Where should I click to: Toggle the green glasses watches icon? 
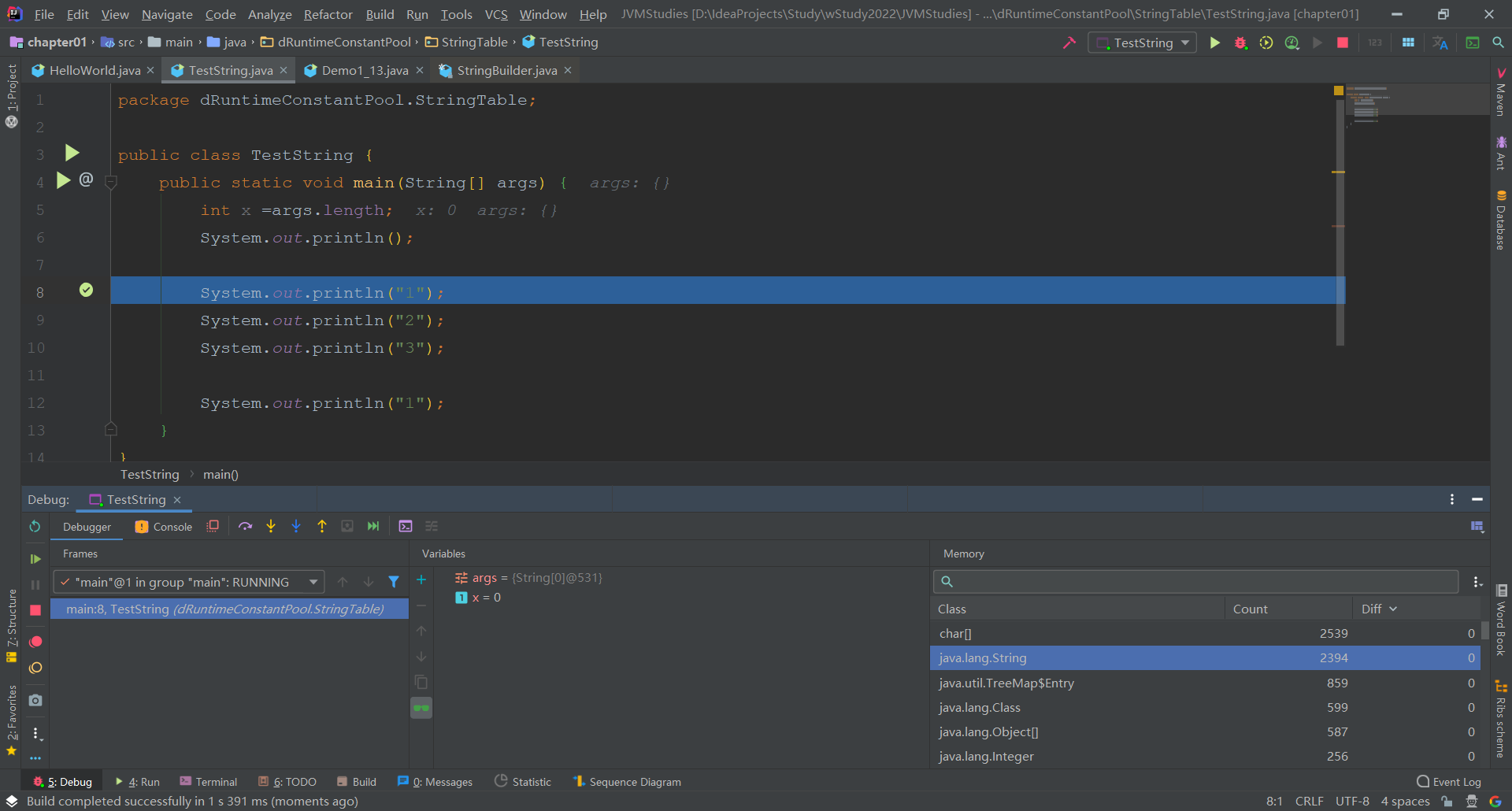click(x=421, y=708)
